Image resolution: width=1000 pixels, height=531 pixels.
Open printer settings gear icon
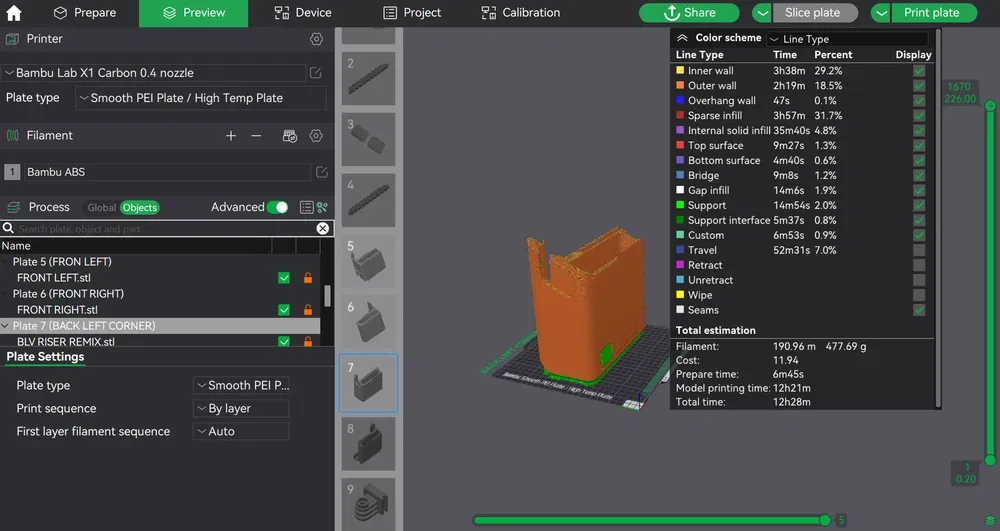(x=316, y=39)
